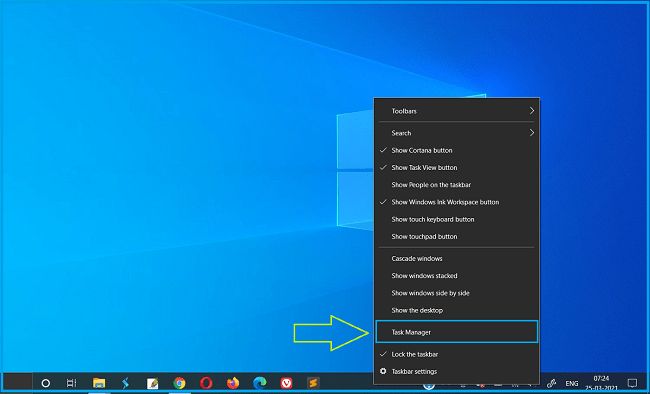
Task: Click the Toolbars menu label
Action: pos(404,111)
